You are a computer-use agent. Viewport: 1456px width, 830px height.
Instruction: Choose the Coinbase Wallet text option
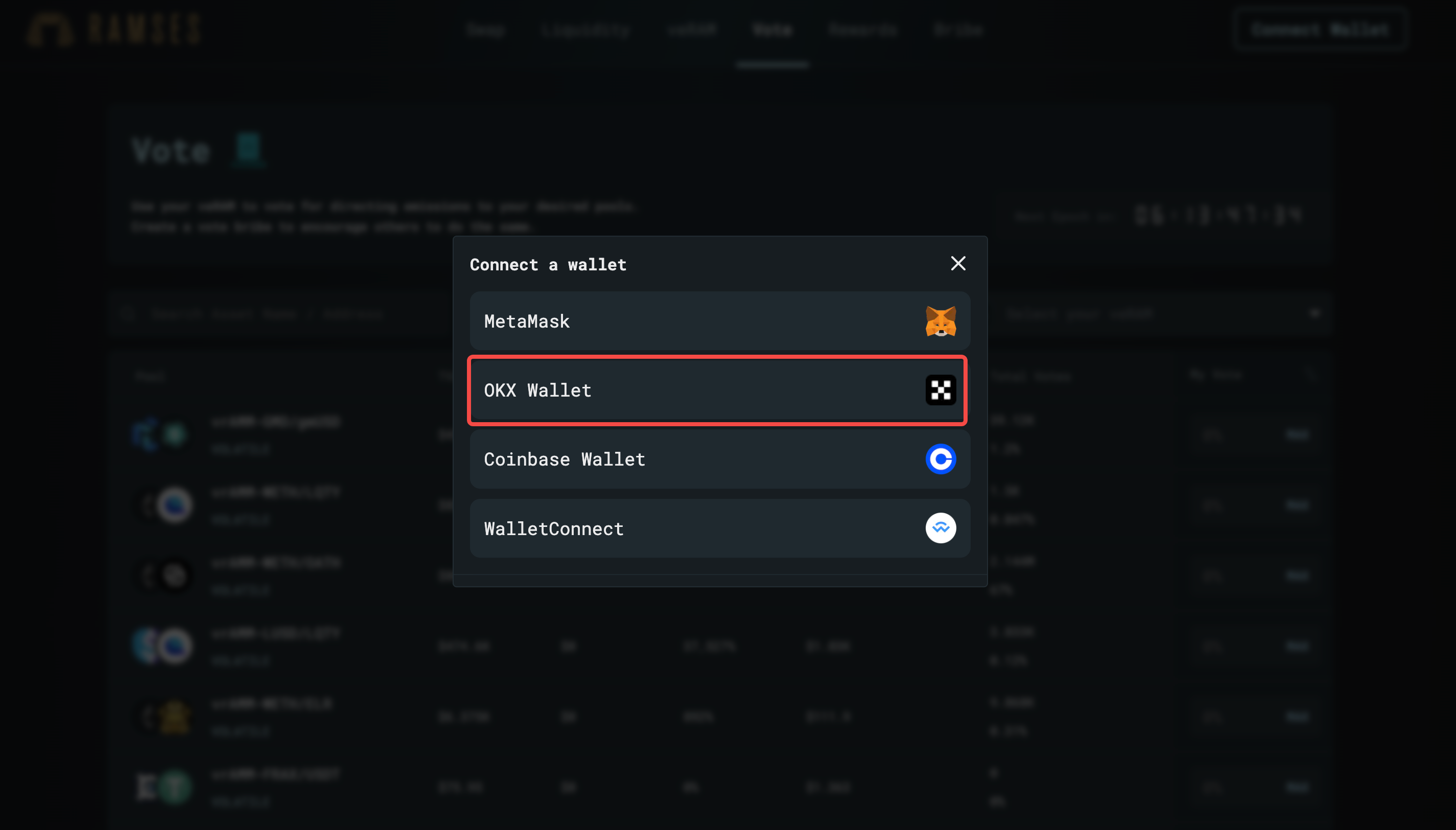[x=564, y=459]
